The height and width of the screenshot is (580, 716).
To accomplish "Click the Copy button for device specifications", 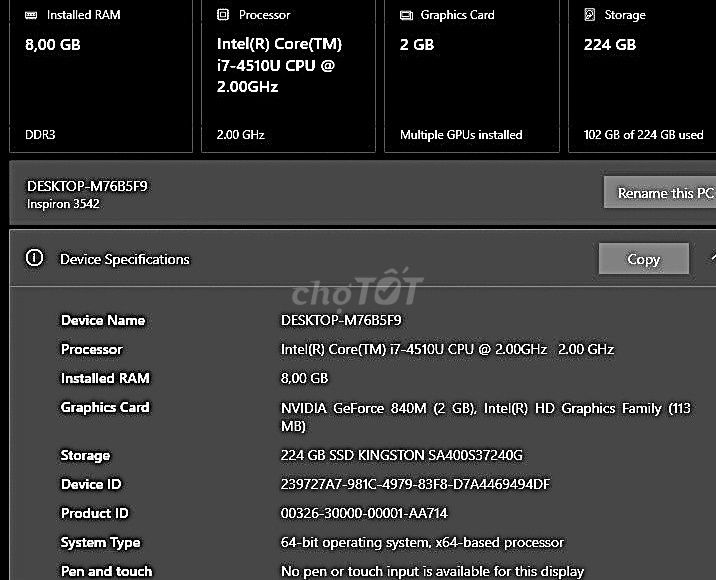I will (x=643, y=259).
